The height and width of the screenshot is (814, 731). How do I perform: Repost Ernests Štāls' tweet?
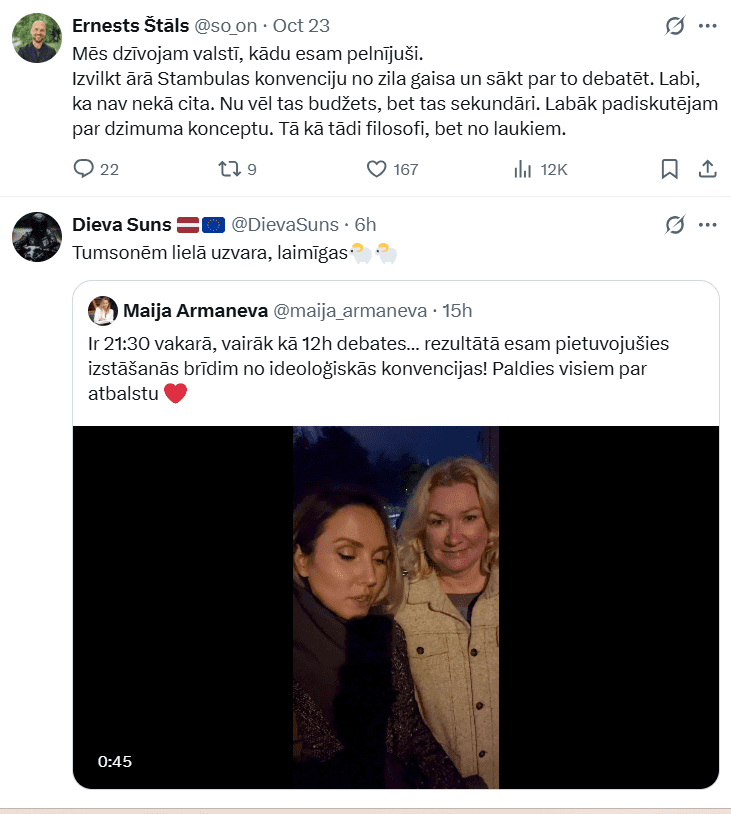[x=229, y=169]
